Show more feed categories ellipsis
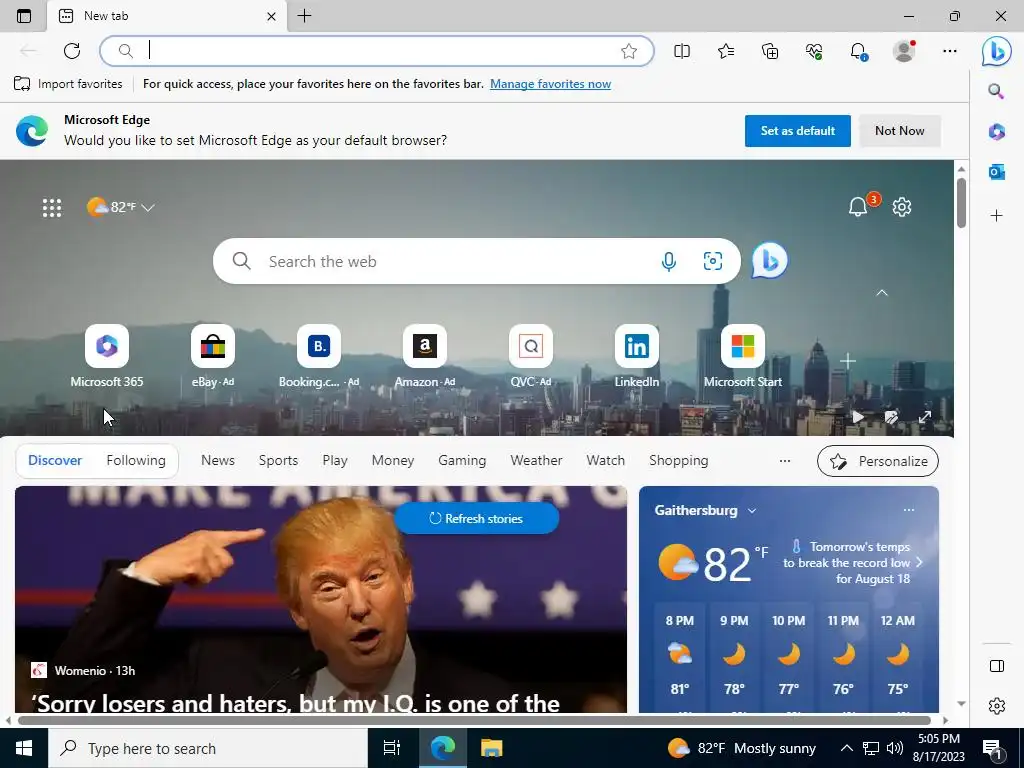The width and height of the screenshot is (1024, 768). 785,460
